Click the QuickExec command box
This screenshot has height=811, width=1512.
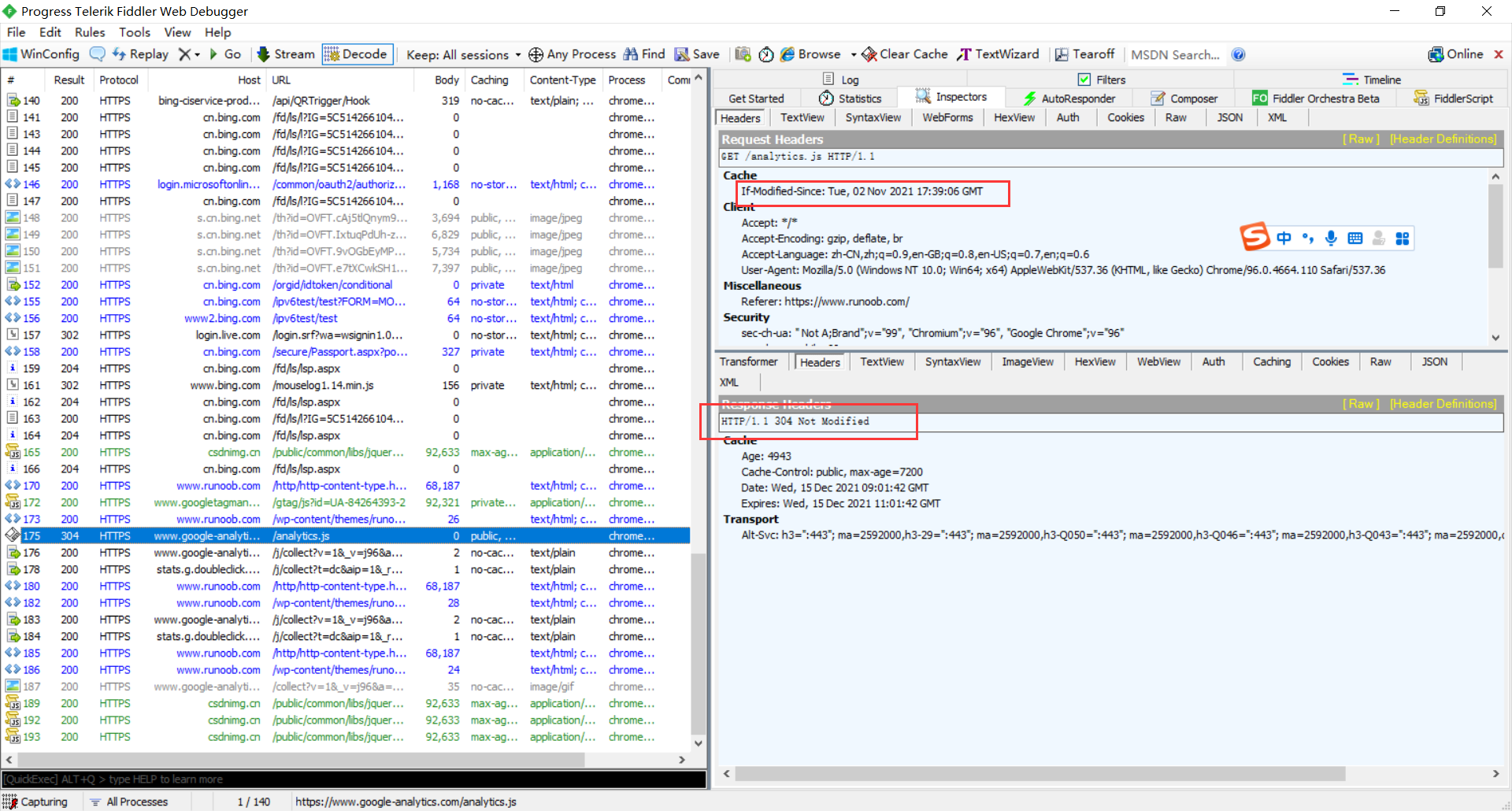click(354, 780)
